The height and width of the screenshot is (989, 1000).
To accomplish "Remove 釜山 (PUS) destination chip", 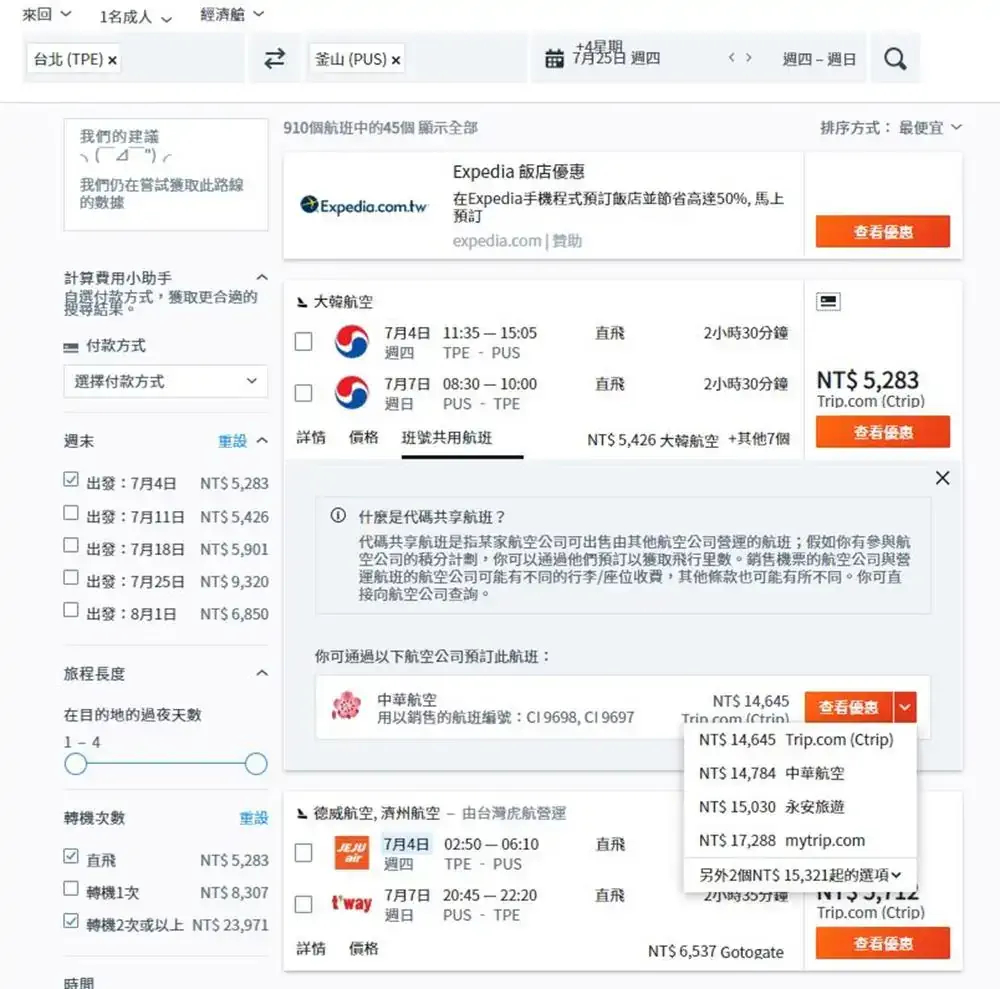I will pos(396,60).
